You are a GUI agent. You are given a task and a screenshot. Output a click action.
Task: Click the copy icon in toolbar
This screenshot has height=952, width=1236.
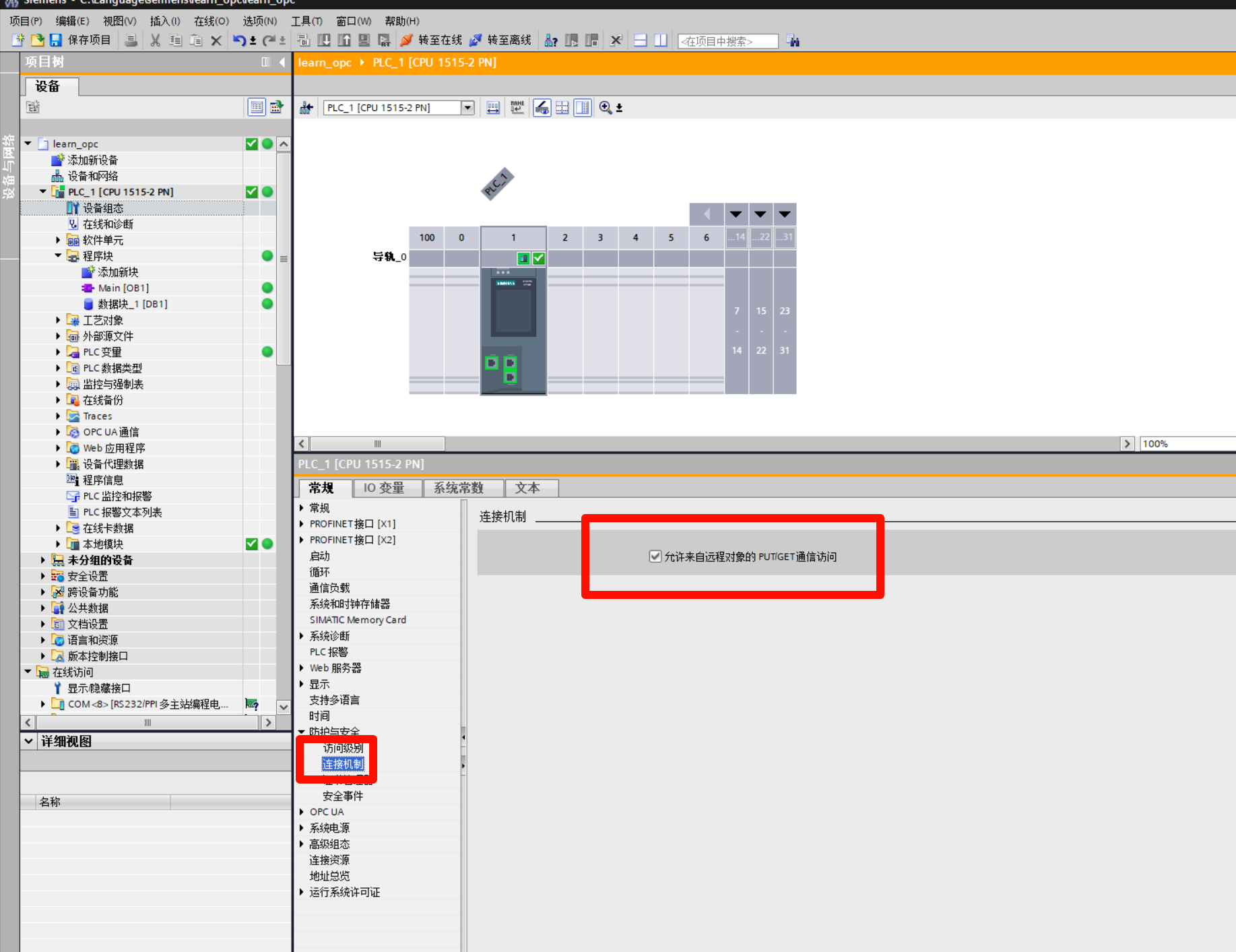tap(176, 40)
